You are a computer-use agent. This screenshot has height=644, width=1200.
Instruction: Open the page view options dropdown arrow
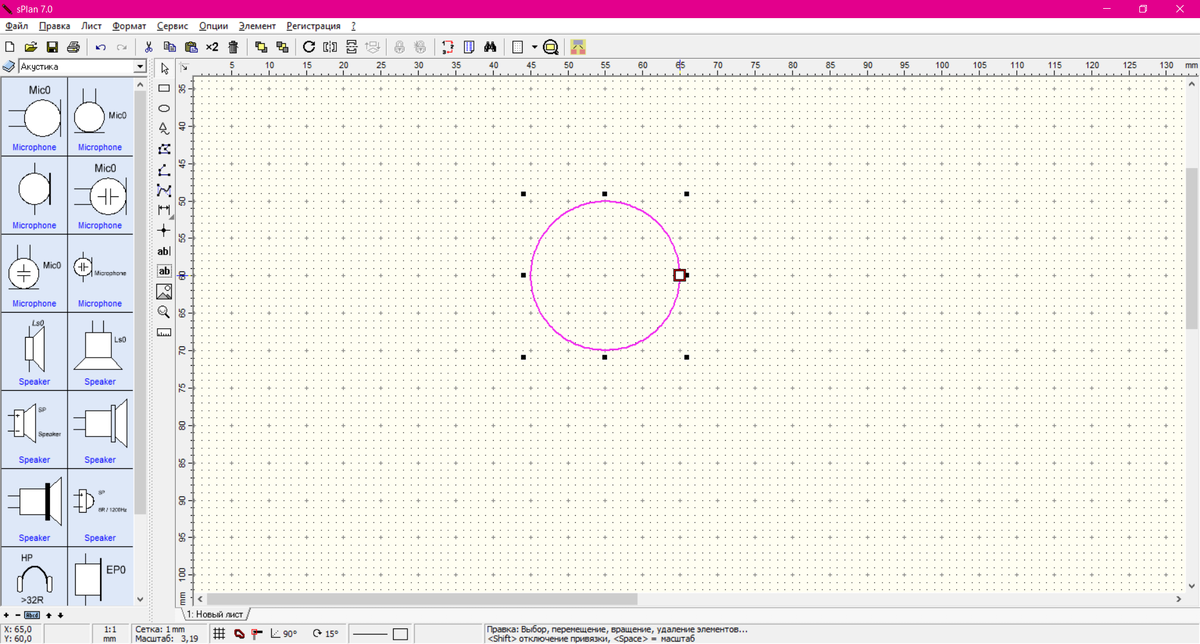pos(535,47)
